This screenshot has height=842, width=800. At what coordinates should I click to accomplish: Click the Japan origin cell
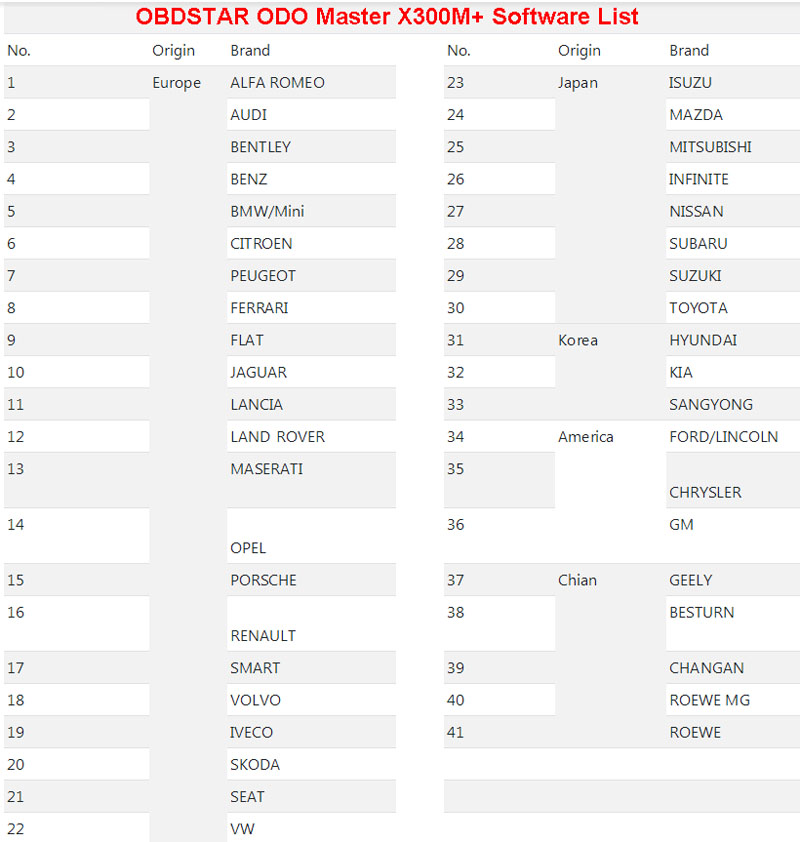pyautogui.click(x=578, y=83)
